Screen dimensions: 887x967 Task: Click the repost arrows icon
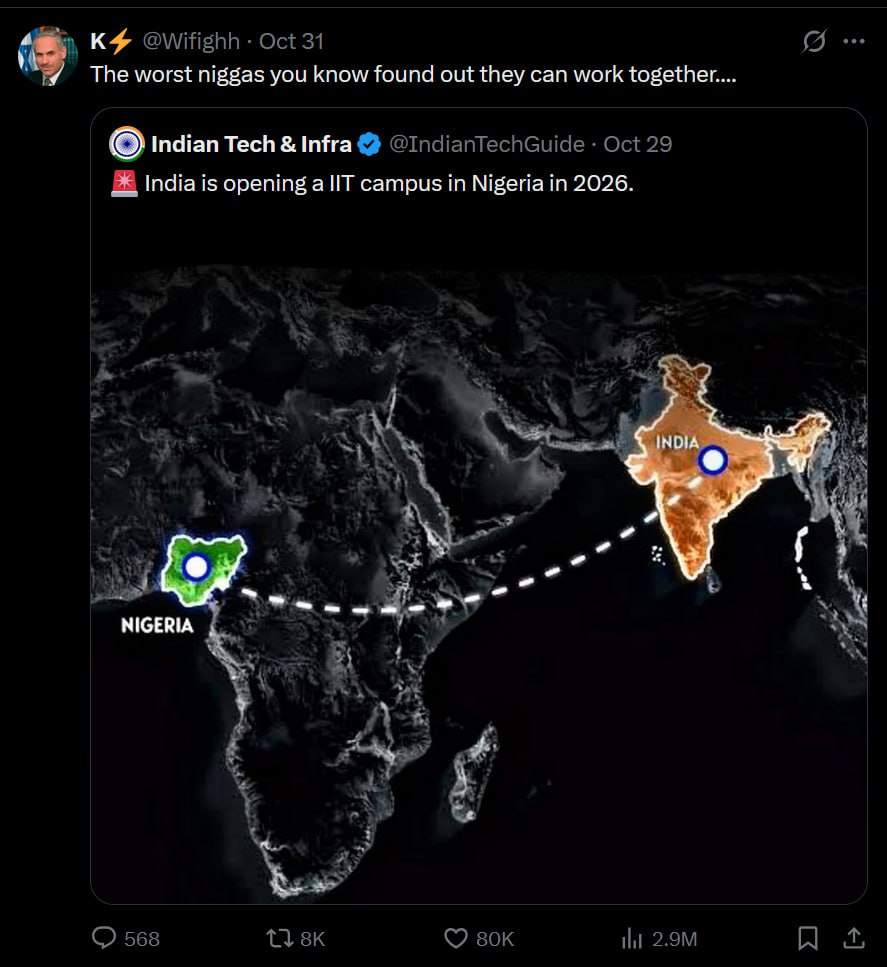tap(280, 938)
